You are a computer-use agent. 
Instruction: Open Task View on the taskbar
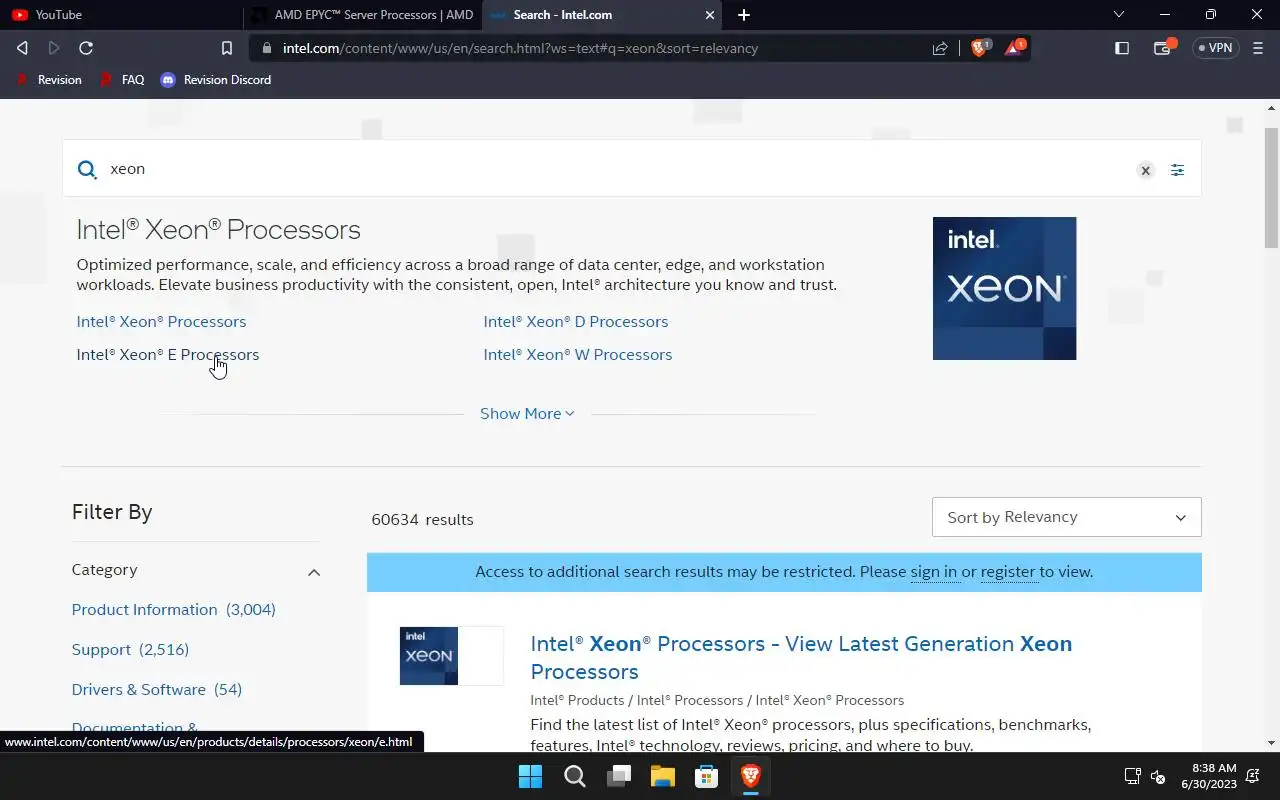click(619, 776)
